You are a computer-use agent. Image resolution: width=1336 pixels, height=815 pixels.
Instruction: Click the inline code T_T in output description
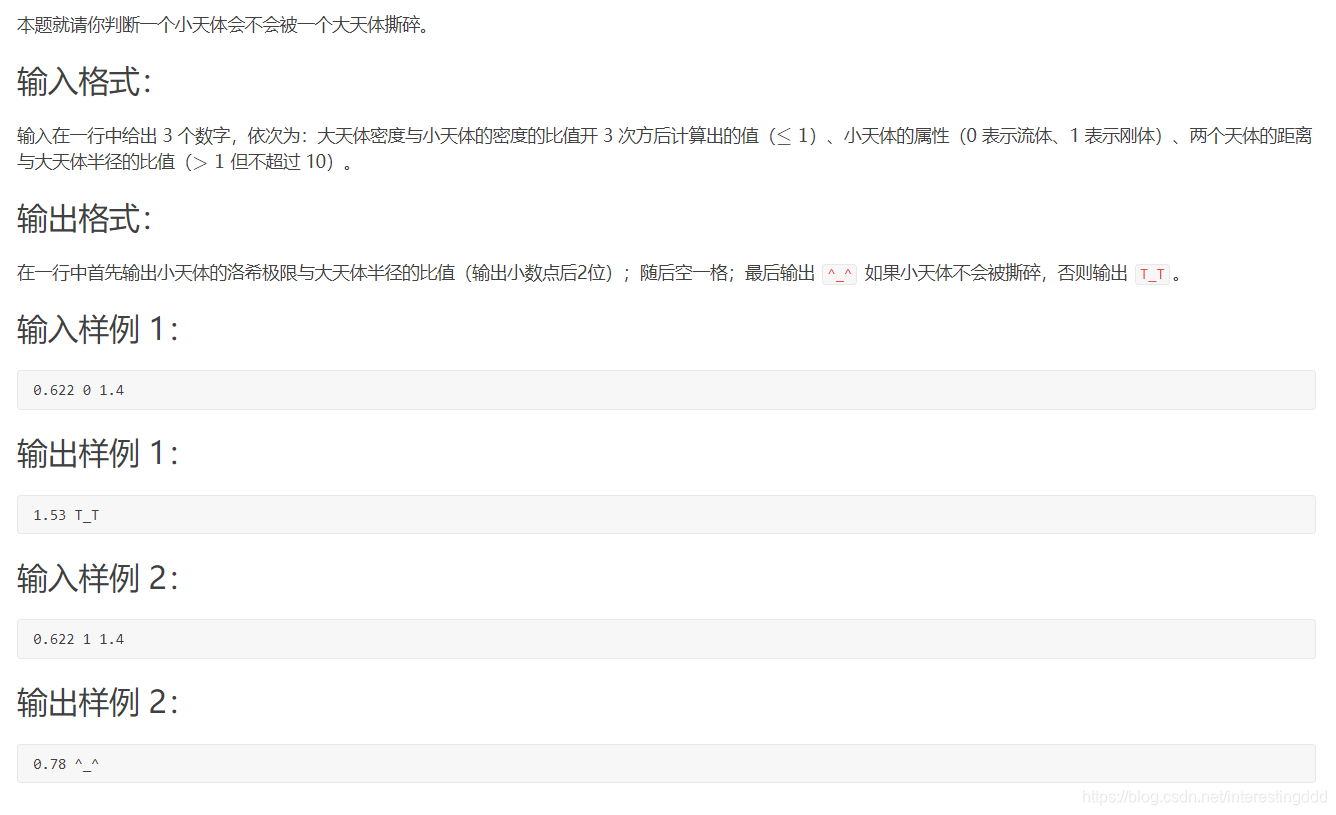click(x=1152, y=274)
